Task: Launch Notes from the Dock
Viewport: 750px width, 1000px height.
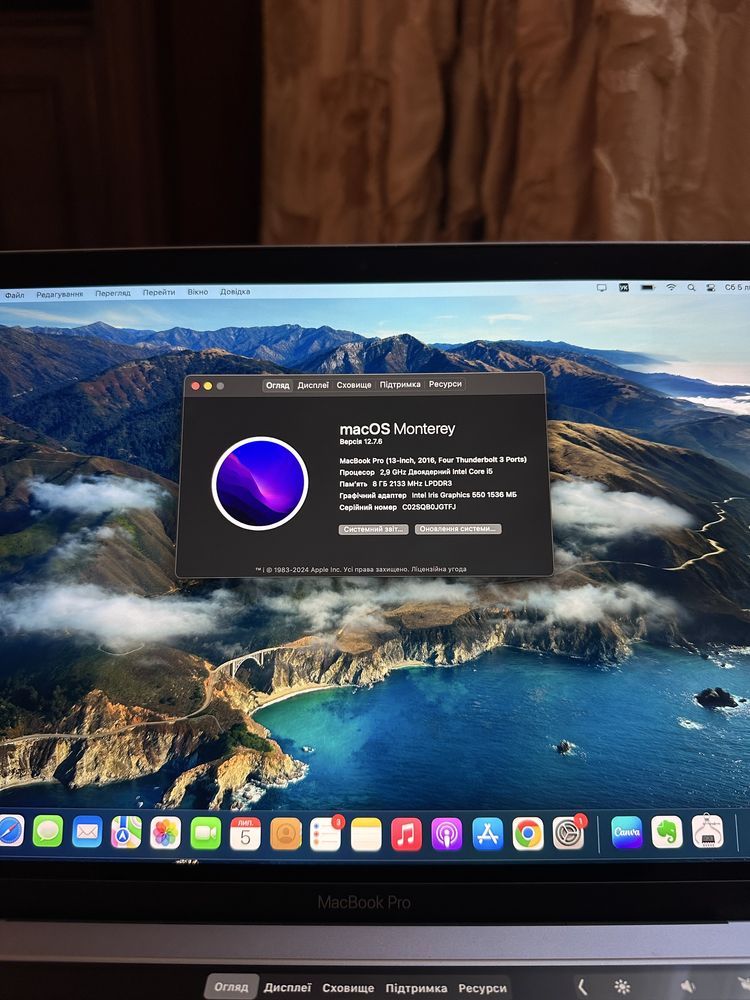Action: [x=366, y=835]
